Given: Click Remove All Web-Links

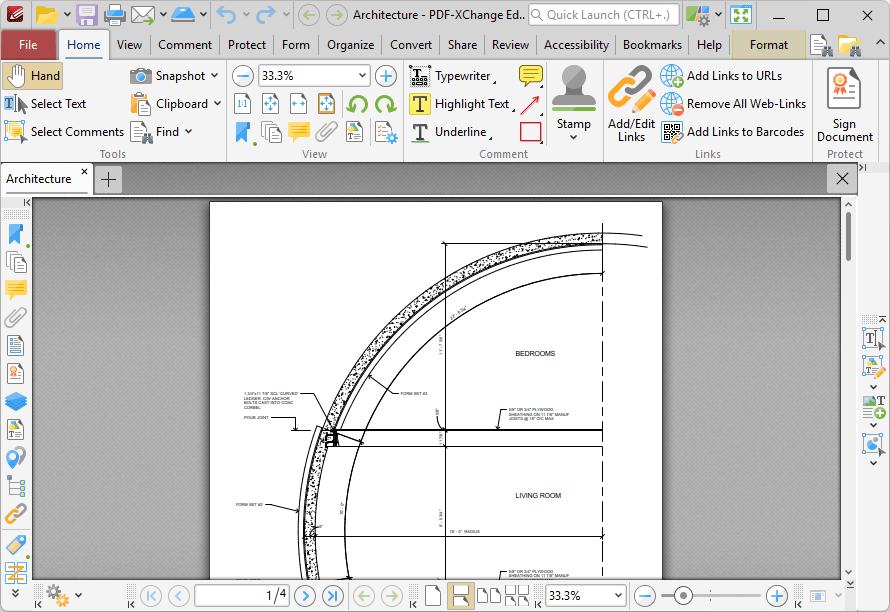Looking at the screenshot, I should click(733, 104).
